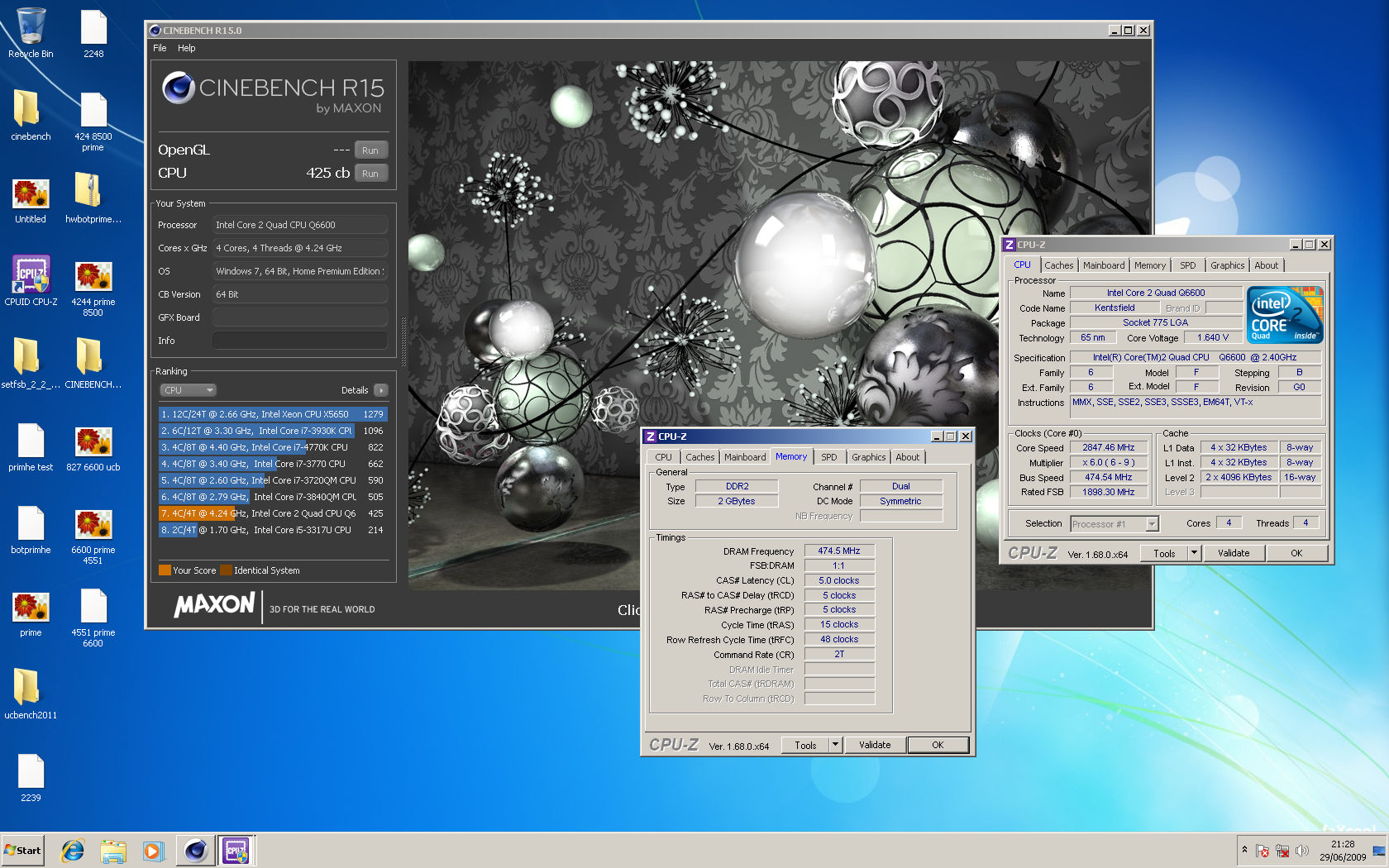1389x868 pixels.
Task: Open the 4551 prime 6600 file icon
Action: pyautogui.click(x=93, y=617)
